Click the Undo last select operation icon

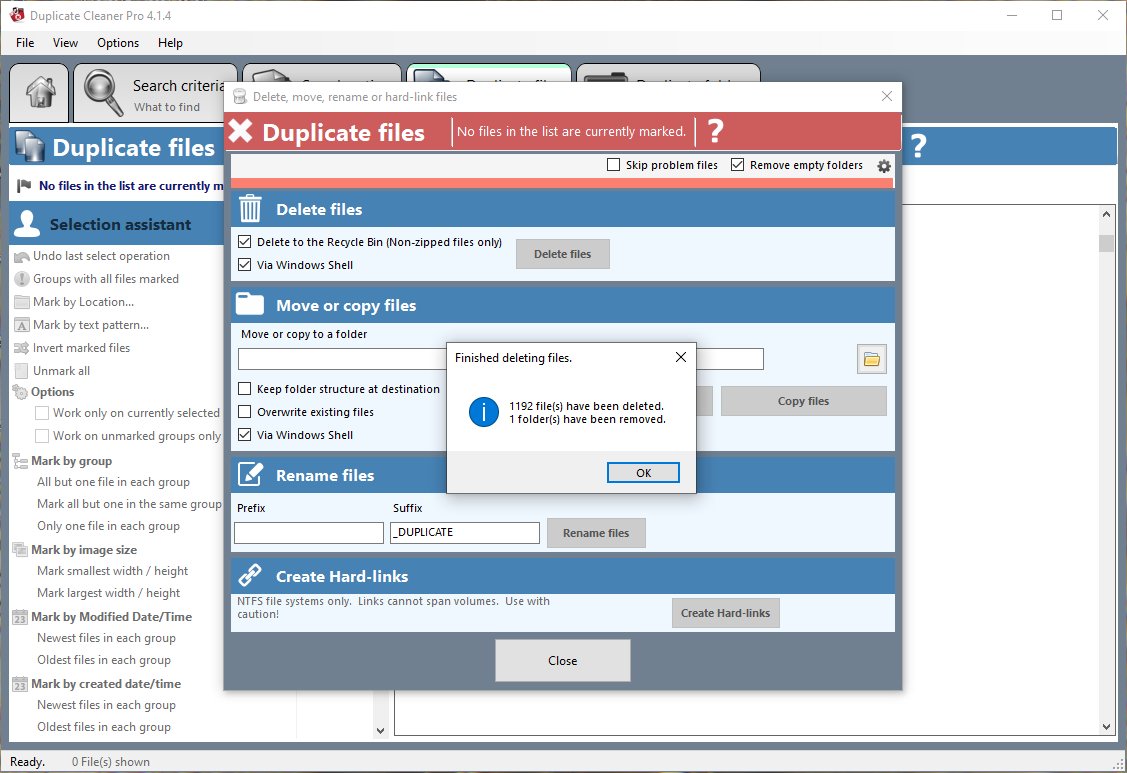[x=22, y=256]
